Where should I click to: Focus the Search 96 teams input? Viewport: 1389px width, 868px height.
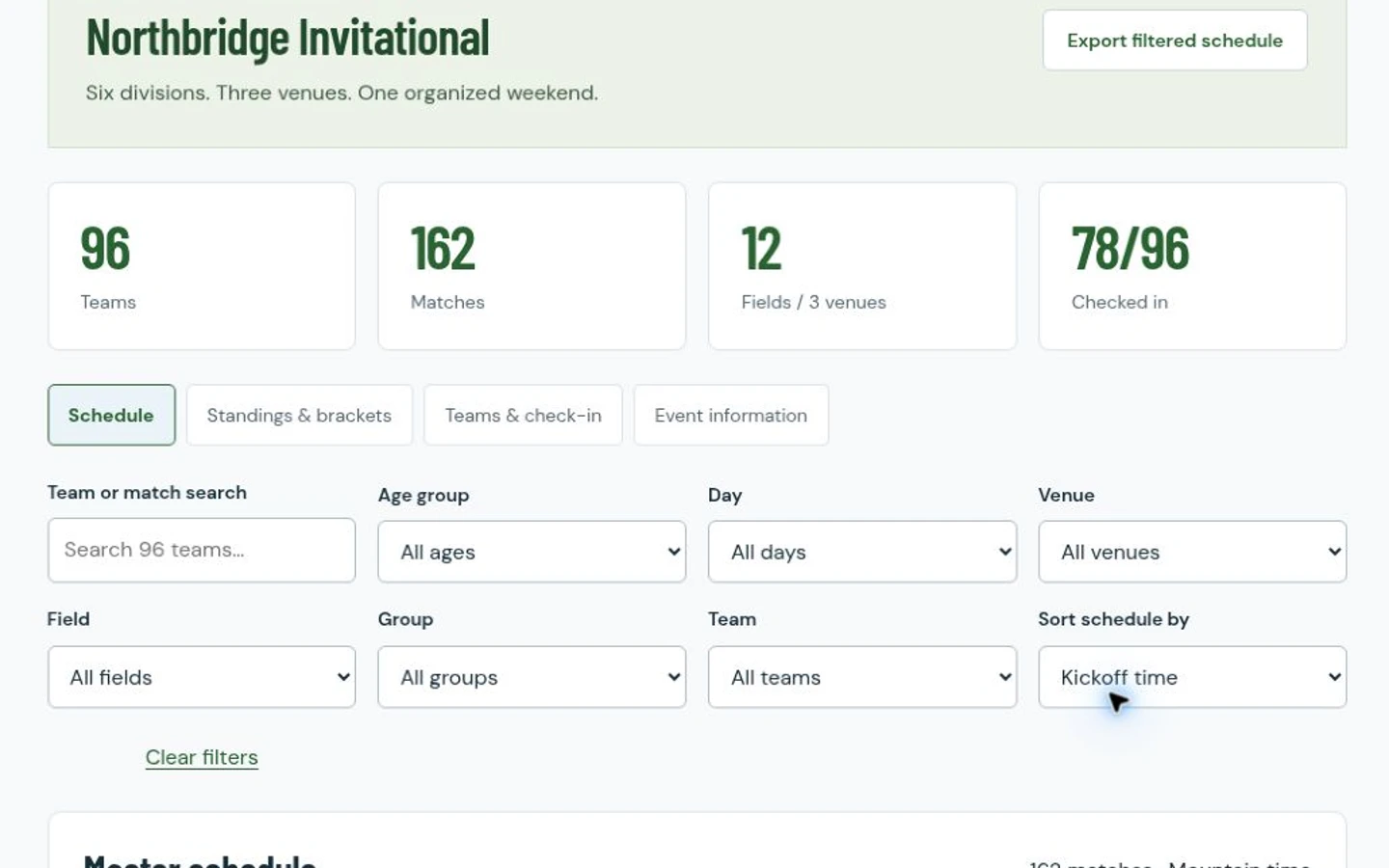click(202, 550)
